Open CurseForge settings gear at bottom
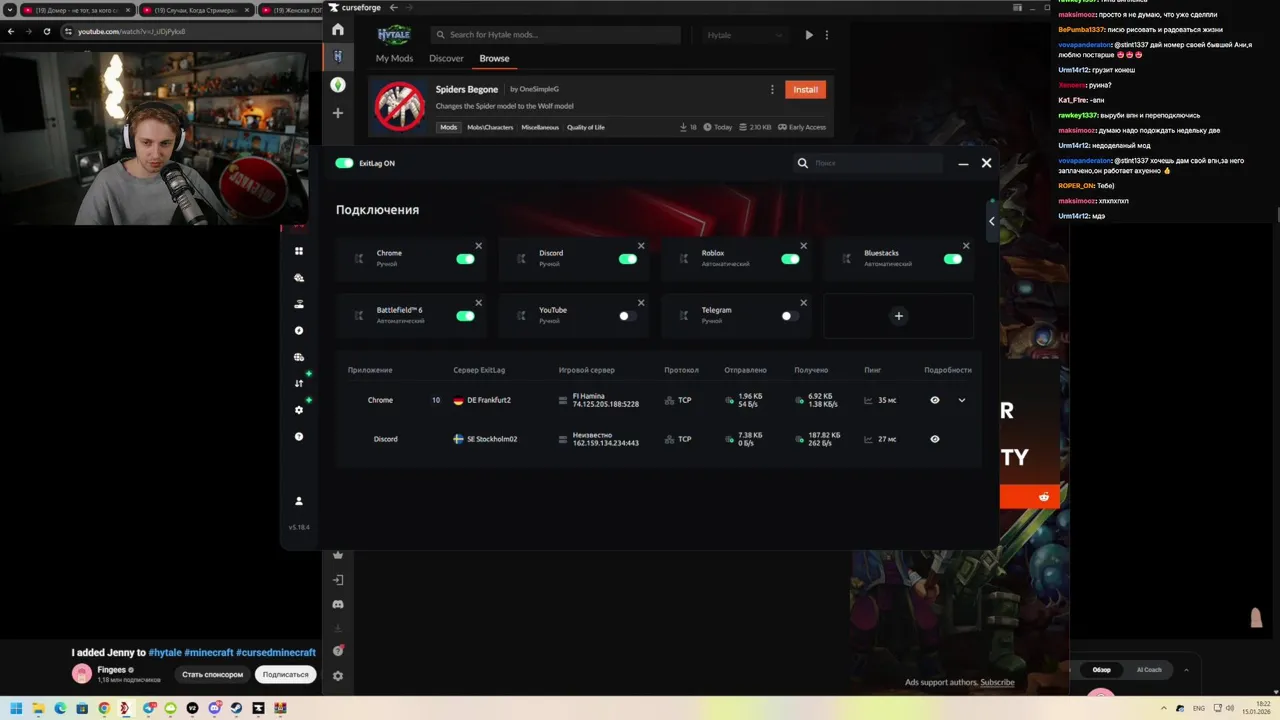Viewport: 1280px width, 720px height. pyautogui.click(x=338, y=676)
